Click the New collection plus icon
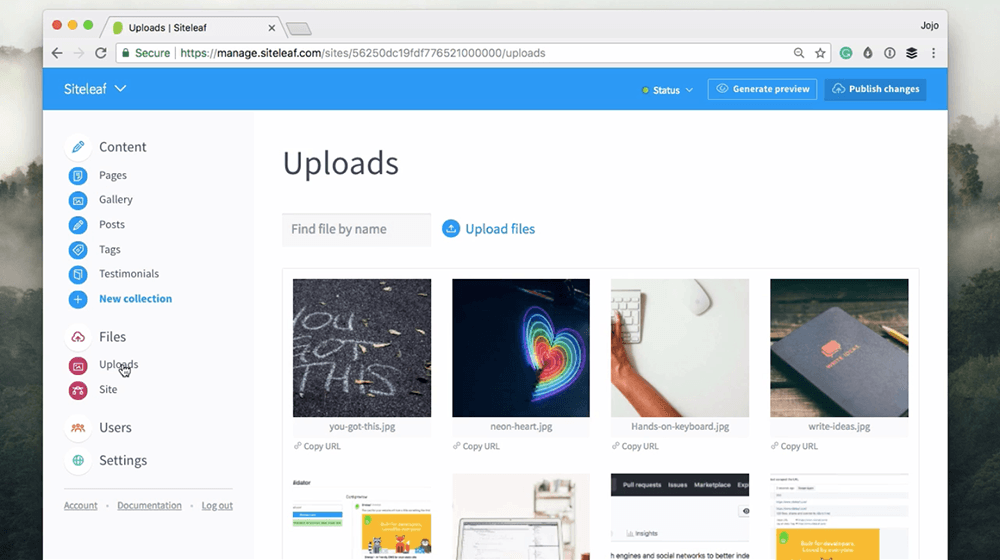This screenshot has width=1000, height=560. 78,299
